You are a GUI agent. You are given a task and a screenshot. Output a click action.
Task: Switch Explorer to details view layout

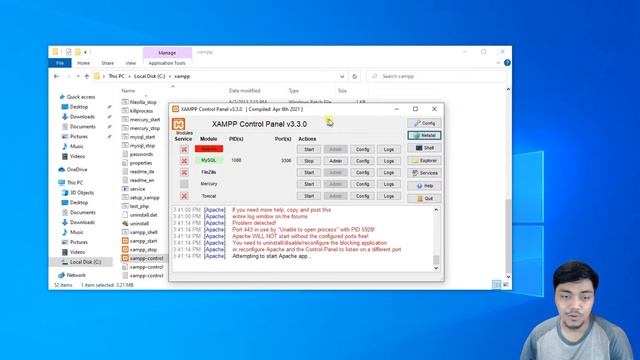(x=496, y=284)
